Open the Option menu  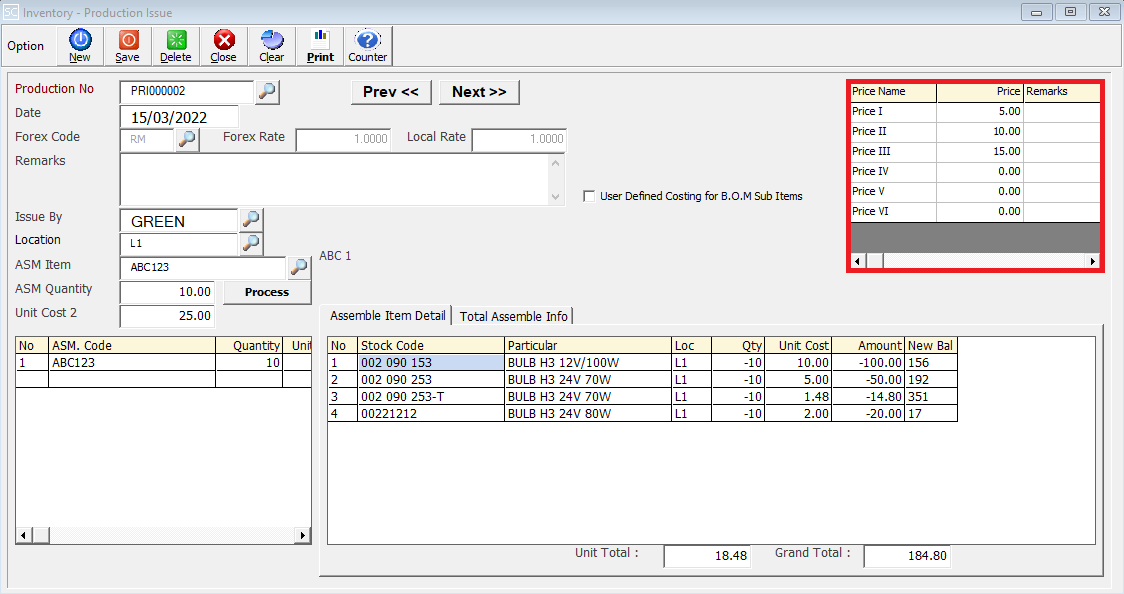(26, 46)
